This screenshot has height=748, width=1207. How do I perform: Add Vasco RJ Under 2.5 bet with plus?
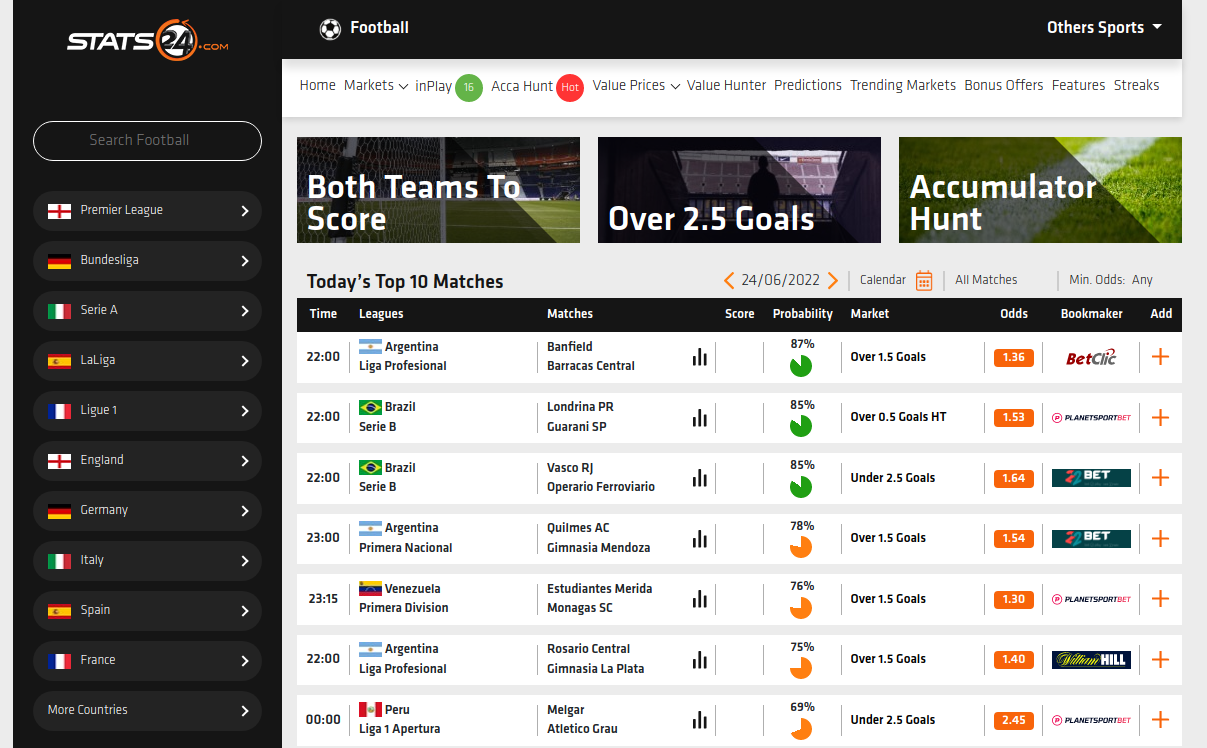[1160, 478]
